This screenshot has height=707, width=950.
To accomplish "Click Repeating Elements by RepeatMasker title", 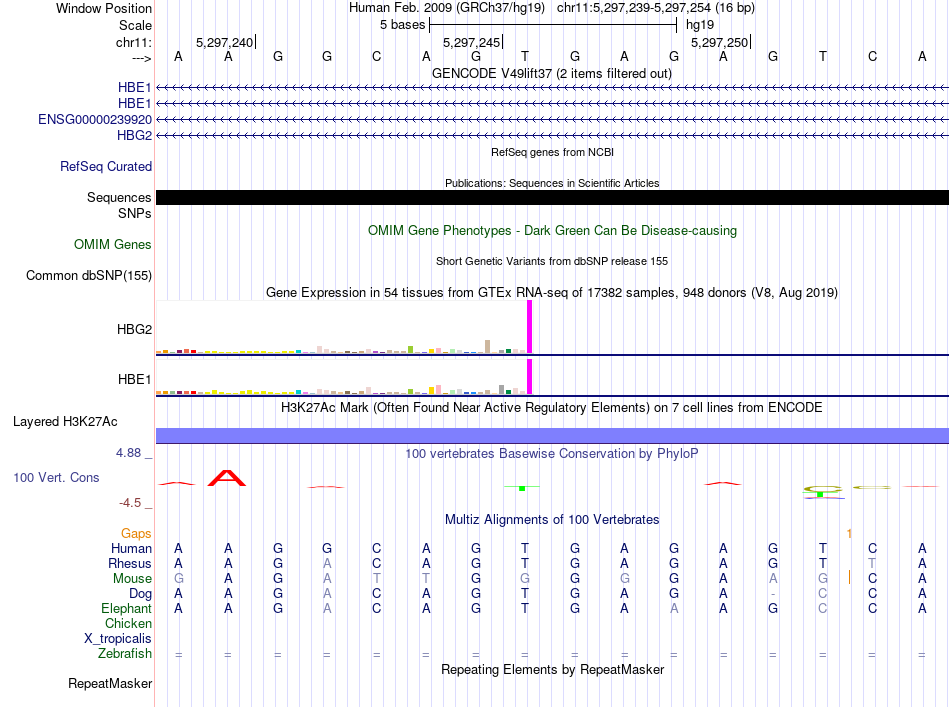I will [552, 669].
